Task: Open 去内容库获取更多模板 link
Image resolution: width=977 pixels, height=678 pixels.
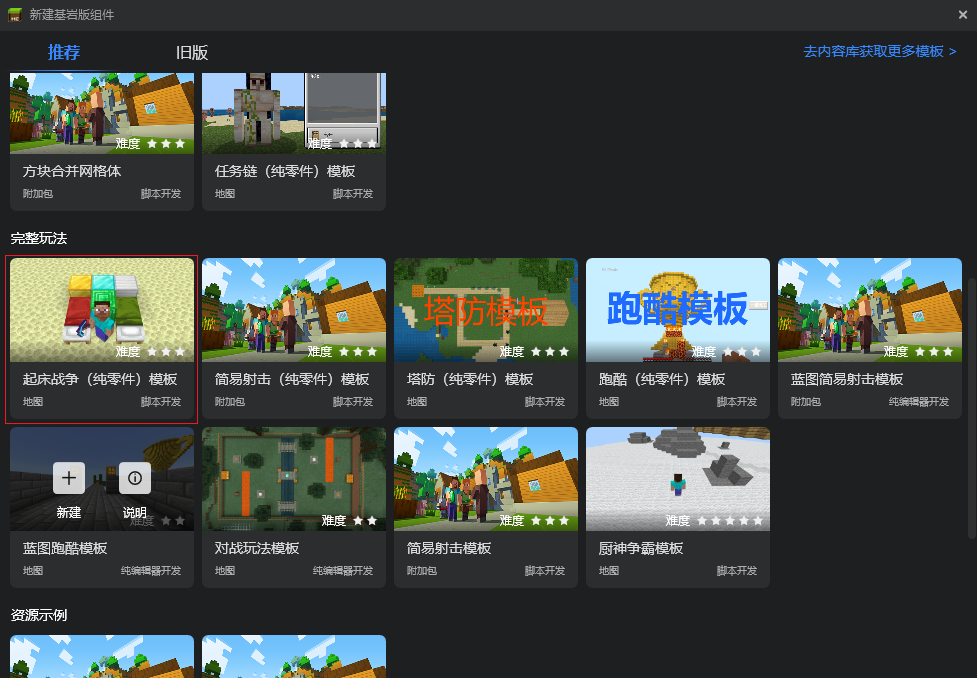Action: (x=880, y=51)
